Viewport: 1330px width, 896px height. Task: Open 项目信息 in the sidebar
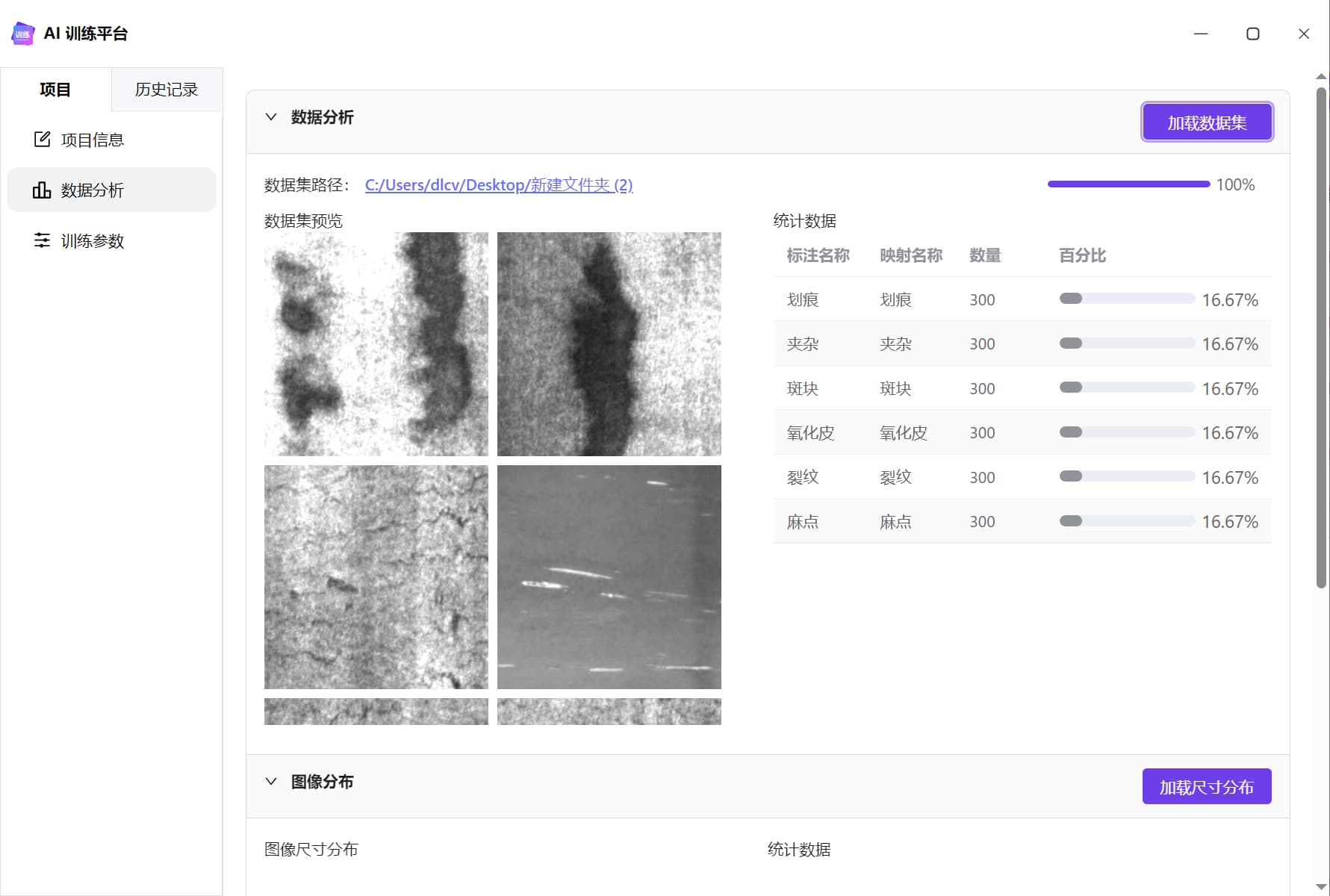click(x=111, y=140)
